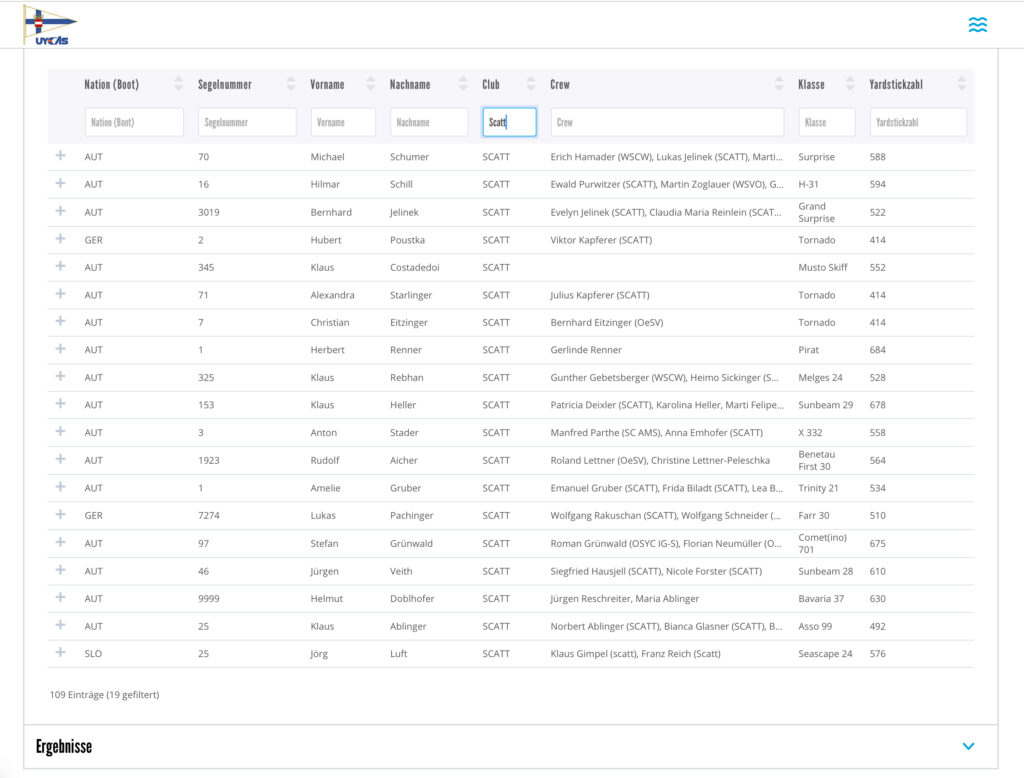Screen dimensions: 1024x778
Task: Focus the Nachname filter field
Action: pos(429,122)
